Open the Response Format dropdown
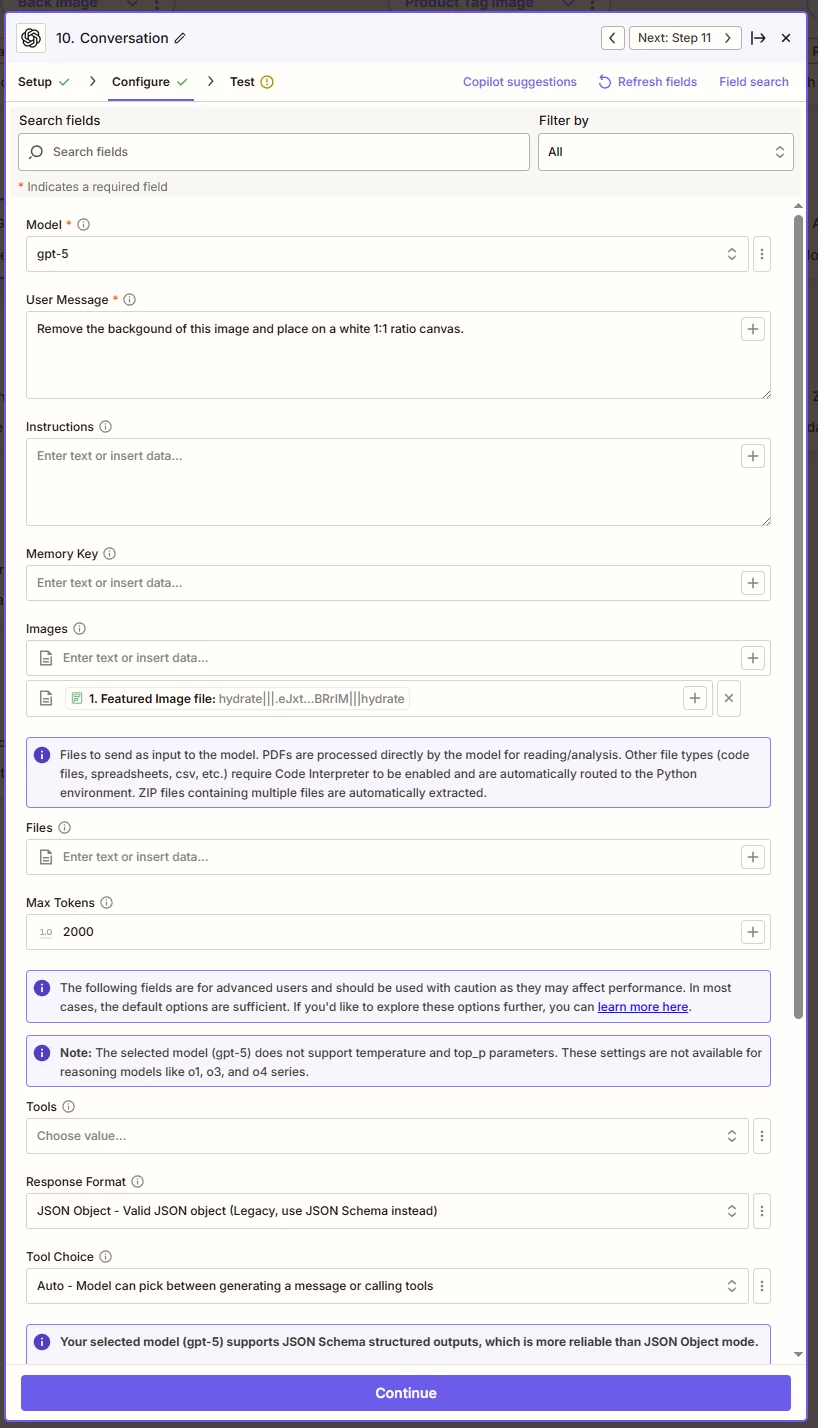Viewport: 818px width, 1428px height. click(x=387, y=1211)
